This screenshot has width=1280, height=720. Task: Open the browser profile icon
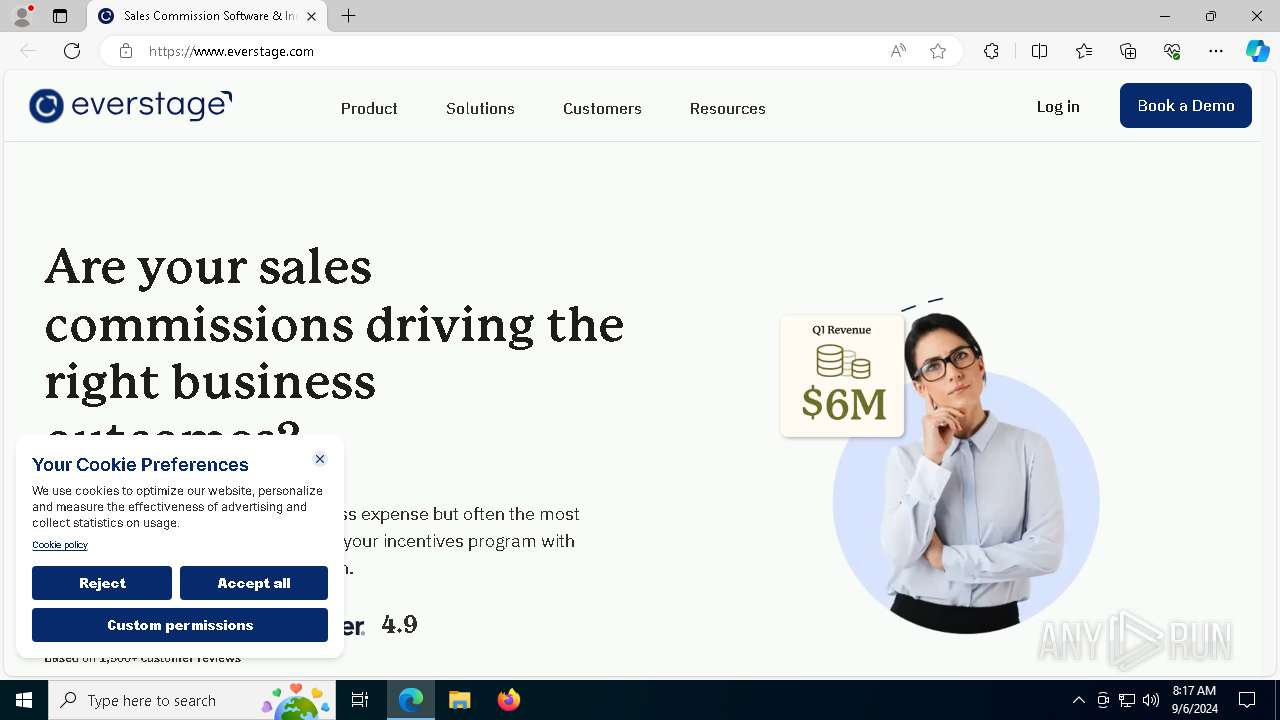22,16
